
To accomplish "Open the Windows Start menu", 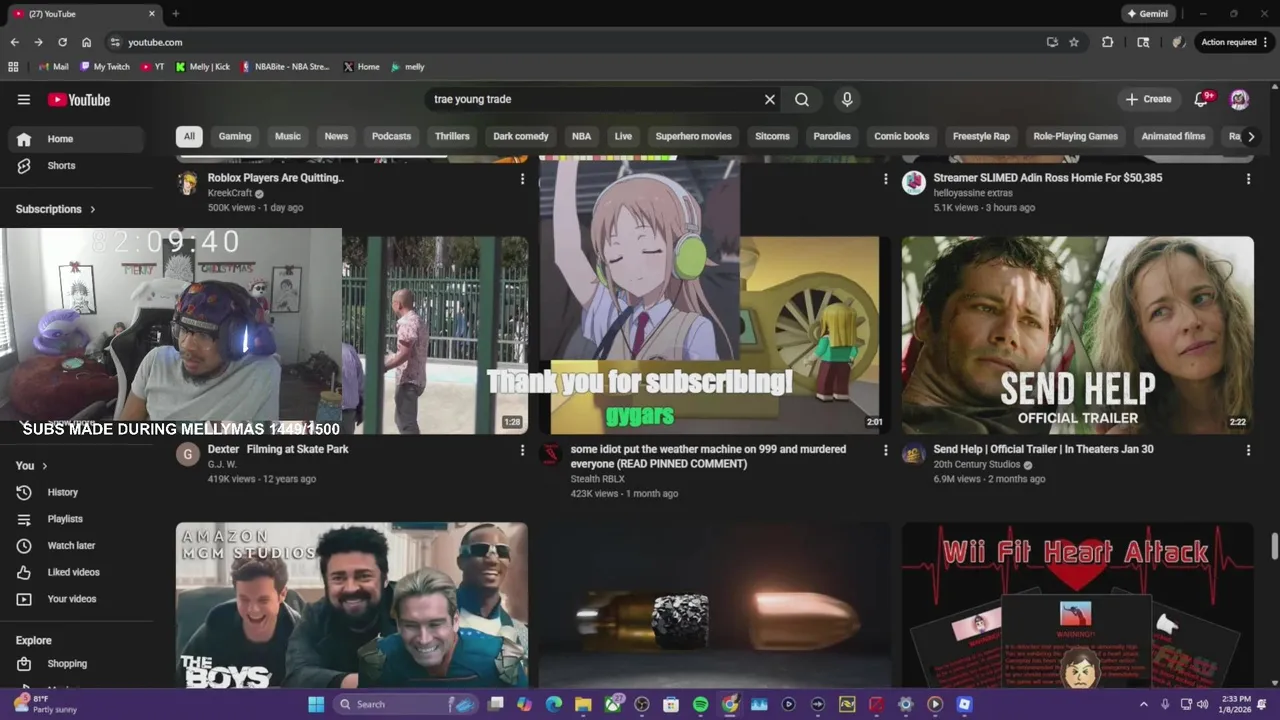I will 316,704.
